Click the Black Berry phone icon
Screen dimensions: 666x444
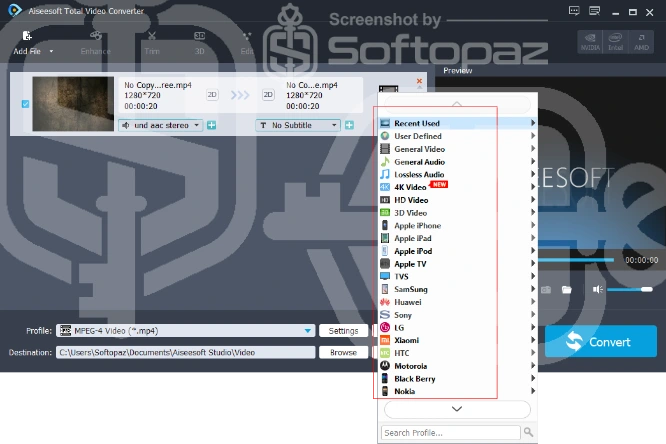385,379
